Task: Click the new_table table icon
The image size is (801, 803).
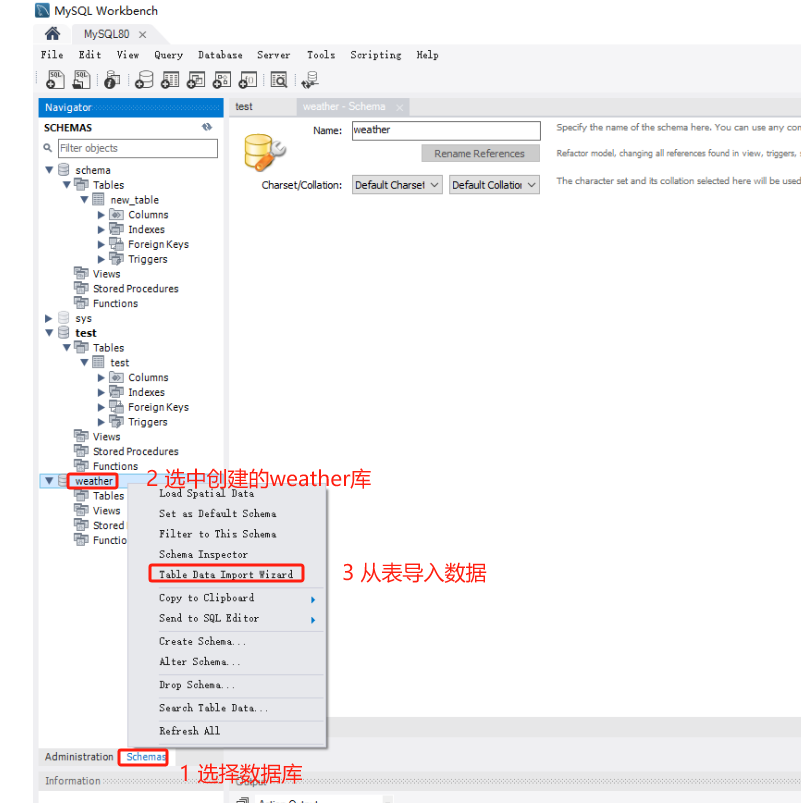Action: click(x=98, y=199)
